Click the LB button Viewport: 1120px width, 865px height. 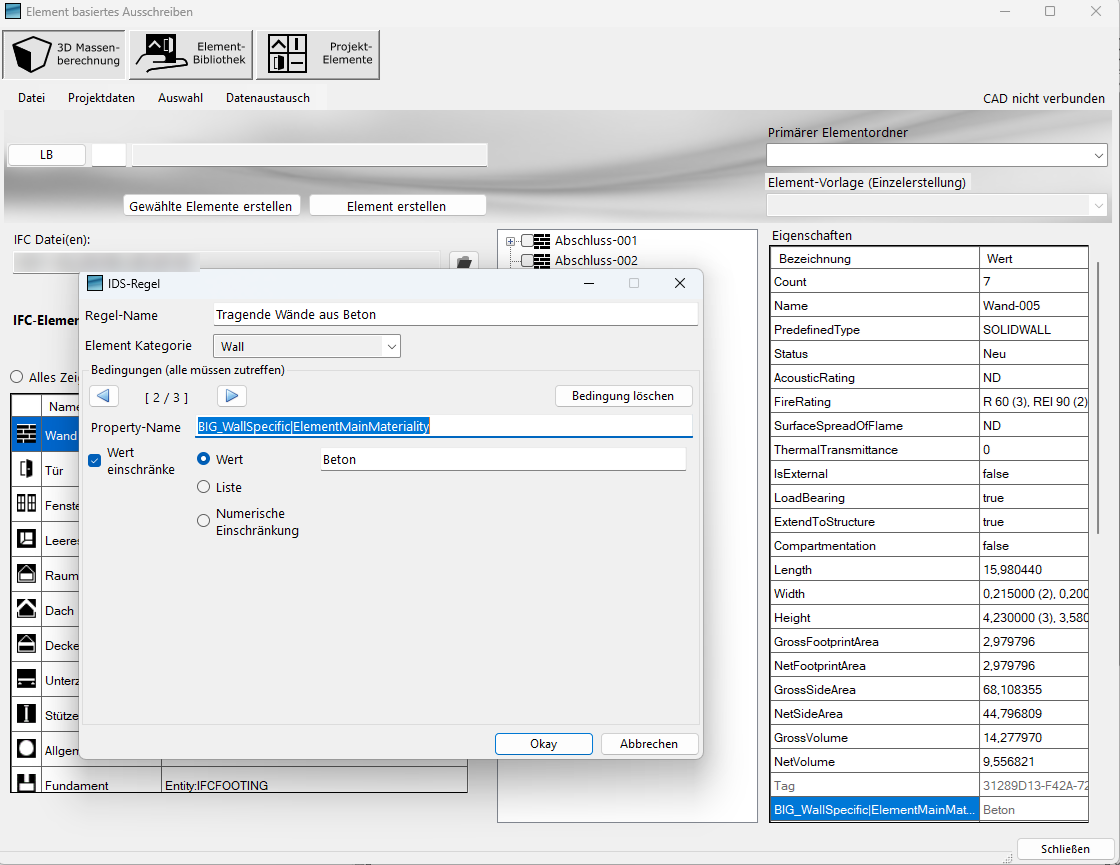pyautogui.click(x=46, y=154)
